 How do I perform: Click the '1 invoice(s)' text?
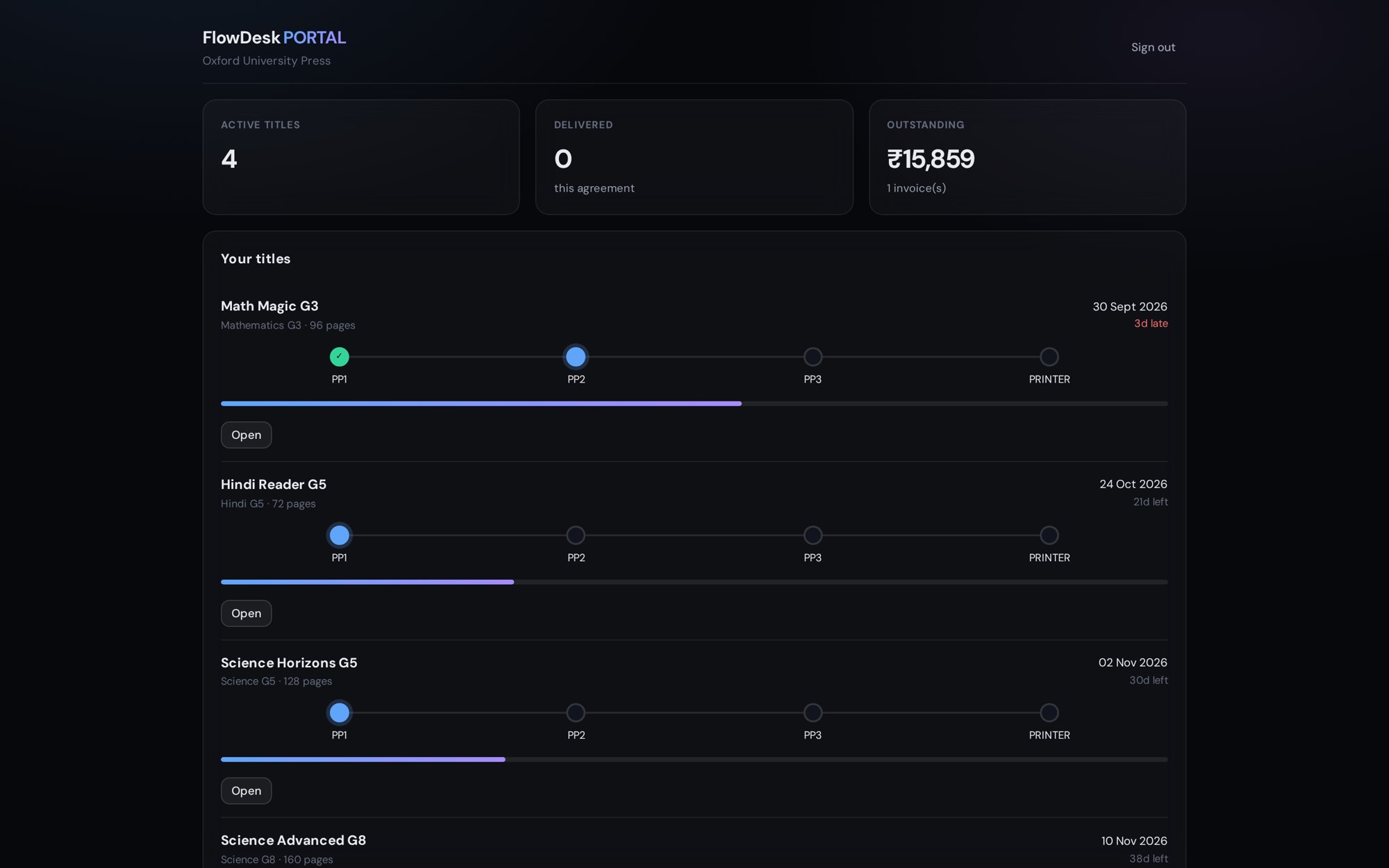tap(916, 188)
